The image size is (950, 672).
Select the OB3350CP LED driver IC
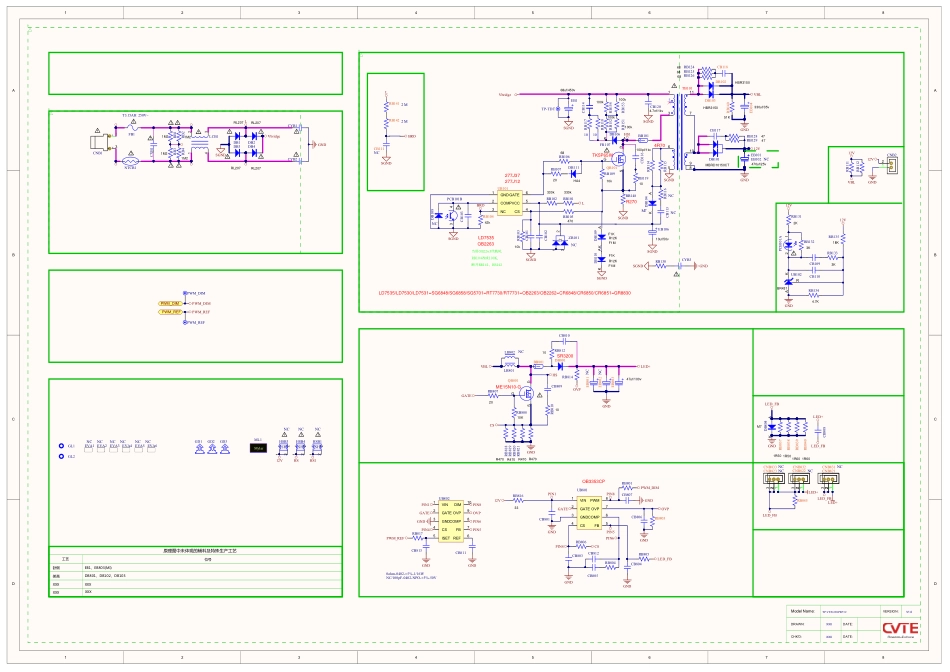589,511
